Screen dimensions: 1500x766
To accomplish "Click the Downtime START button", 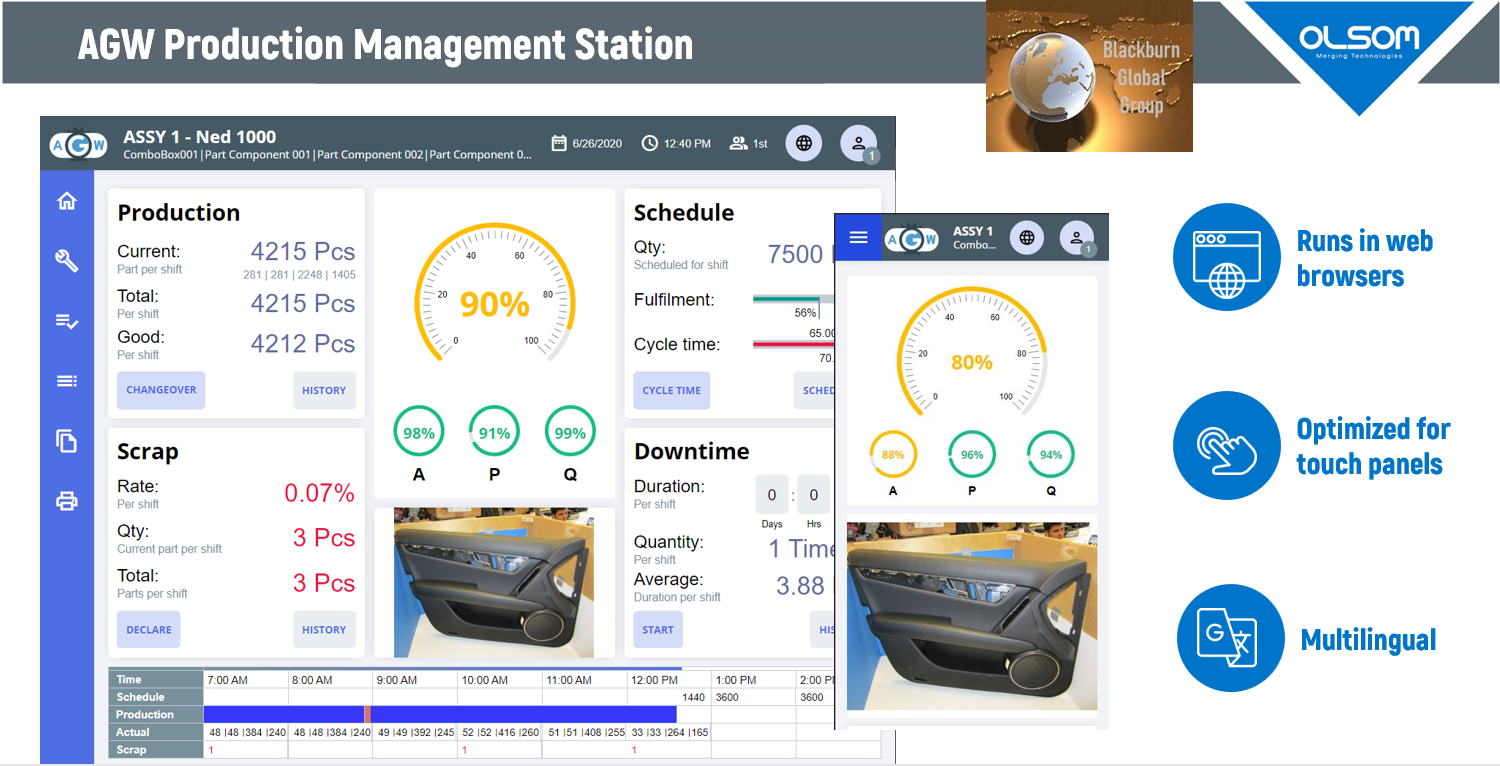I will pyautogui.click(x=658, y=629).
